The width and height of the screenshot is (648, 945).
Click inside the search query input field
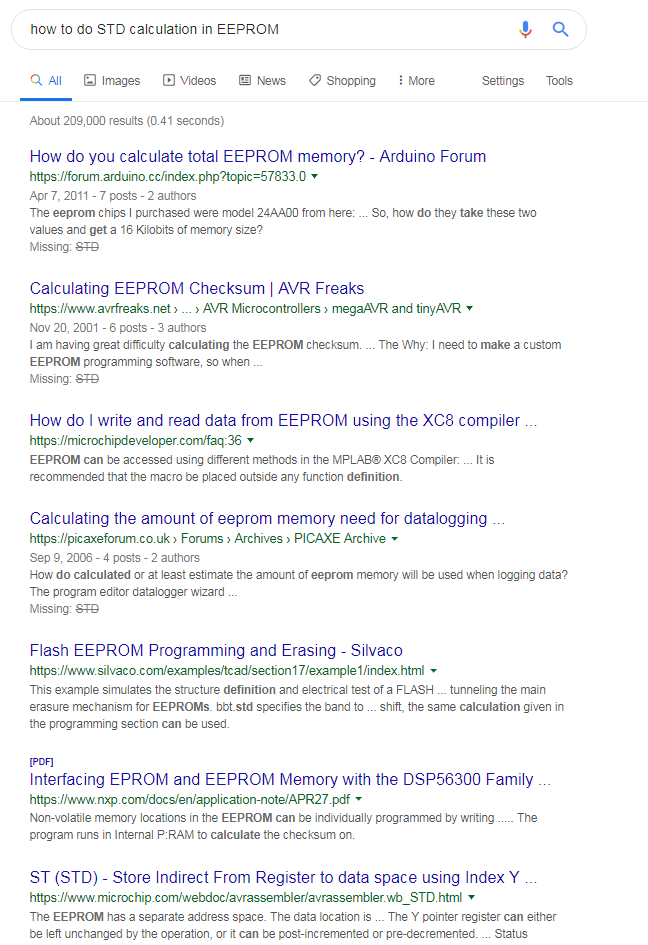[x=250, y=29]
